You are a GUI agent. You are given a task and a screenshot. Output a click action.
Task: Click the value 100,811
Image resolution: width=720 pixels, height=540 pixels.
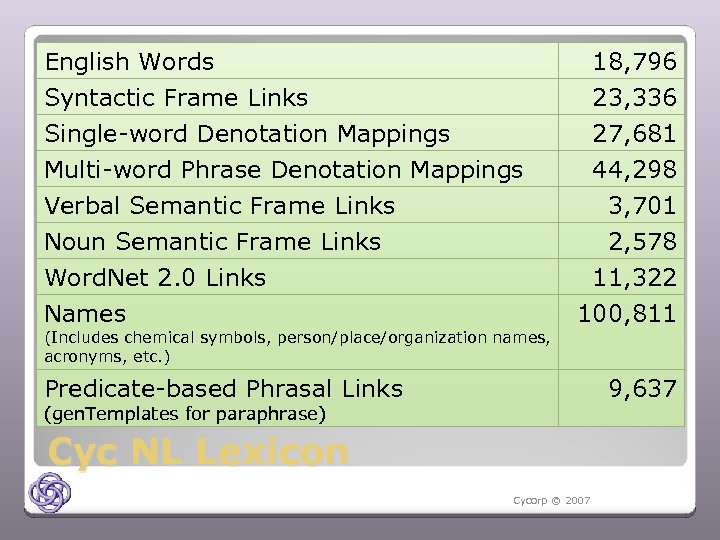[627, 314]
